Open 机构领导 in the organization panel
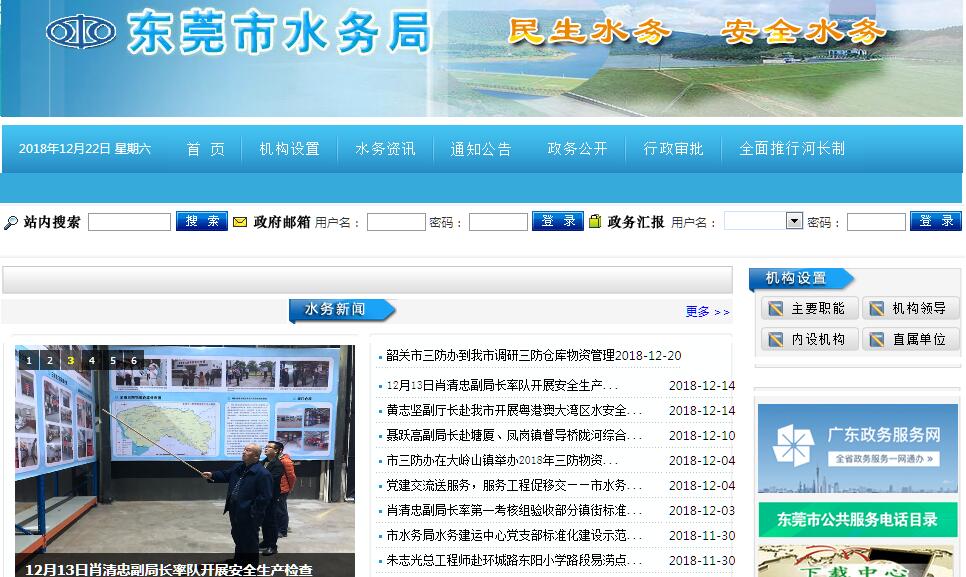966x577 pixels. coord(909,309)
